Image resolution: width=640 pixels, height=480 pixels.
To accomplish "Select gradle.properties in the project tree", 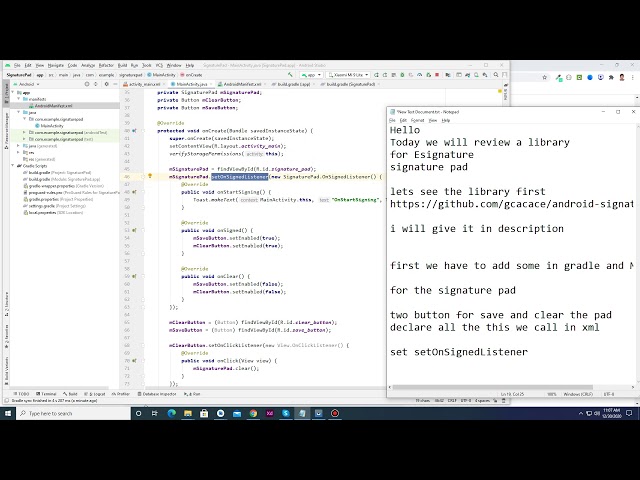I will click(x=58, y=199).
